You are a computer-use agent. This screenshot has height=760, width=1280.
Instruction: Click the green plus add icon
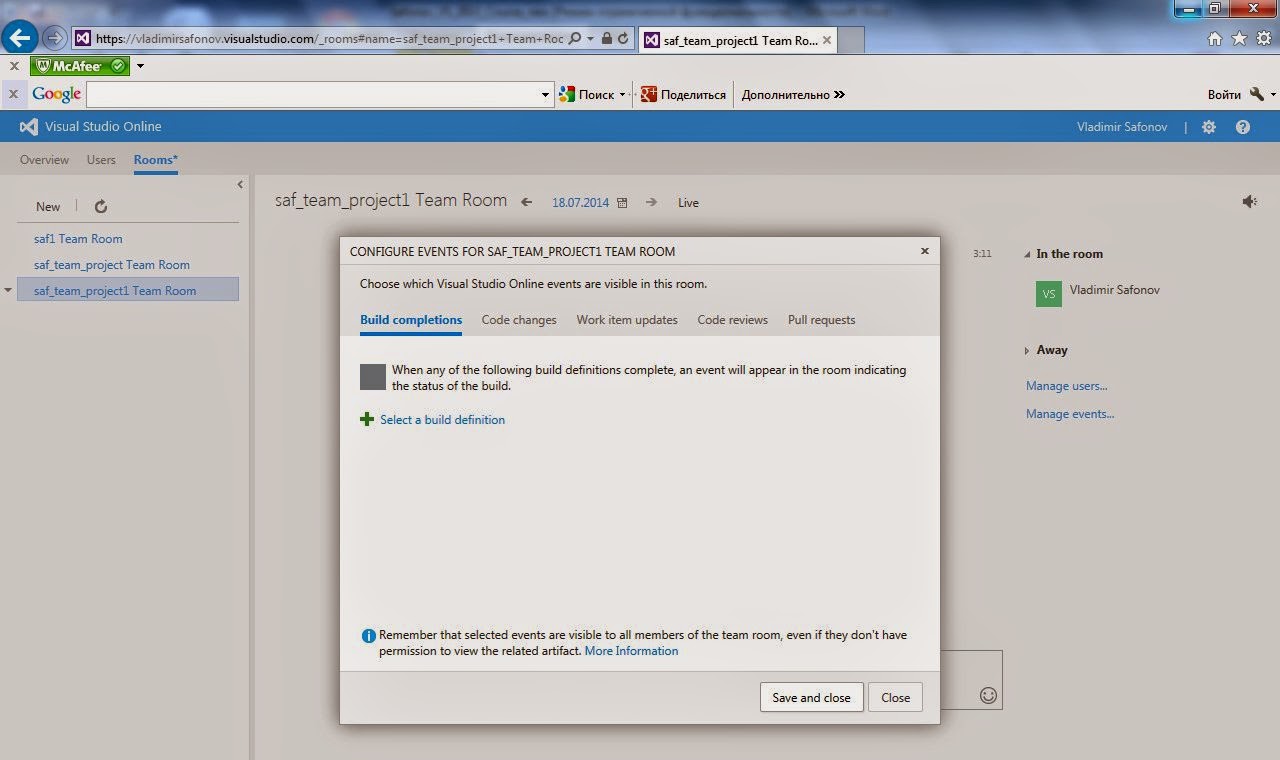coord(367,420)
